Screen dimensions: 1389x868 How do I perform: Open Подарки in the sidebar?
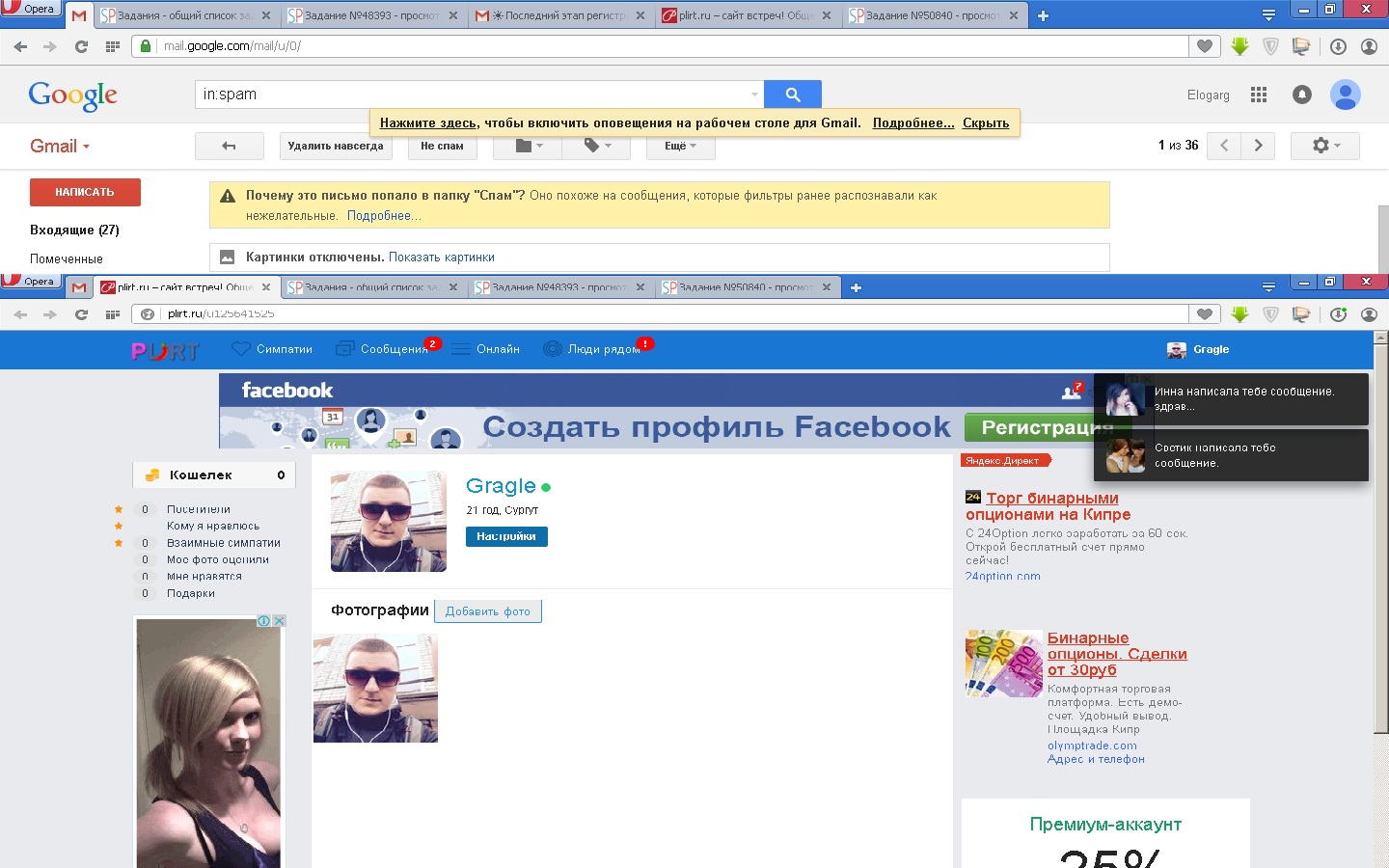click(x=191, y=593)
